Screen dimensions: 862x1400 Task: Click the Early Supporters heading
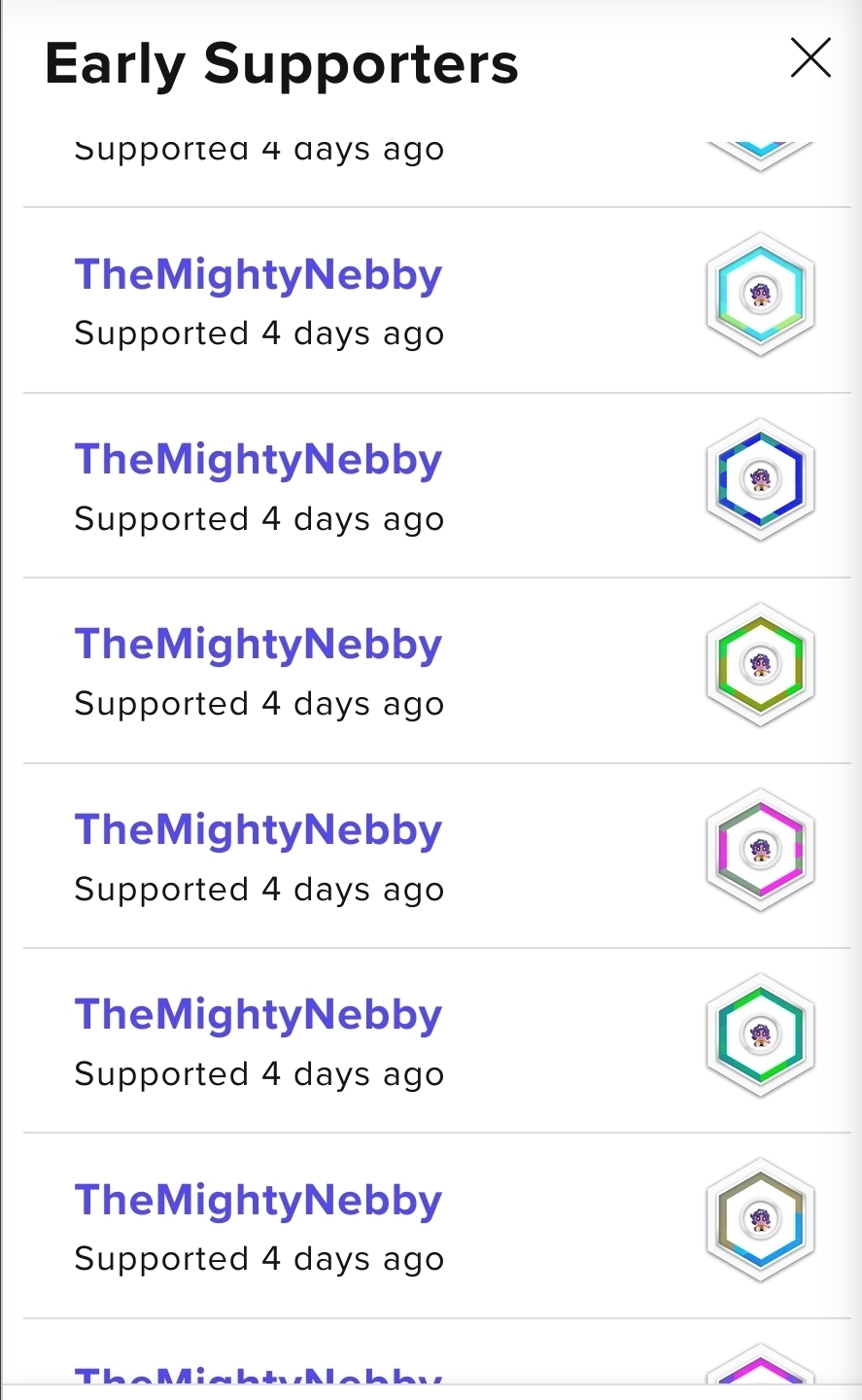click(x=282, y=64)
